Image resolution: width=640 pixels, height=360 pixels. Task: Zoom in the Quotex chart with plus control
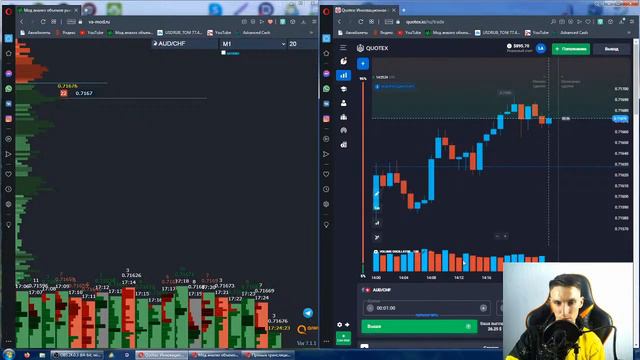coord(505,236)
